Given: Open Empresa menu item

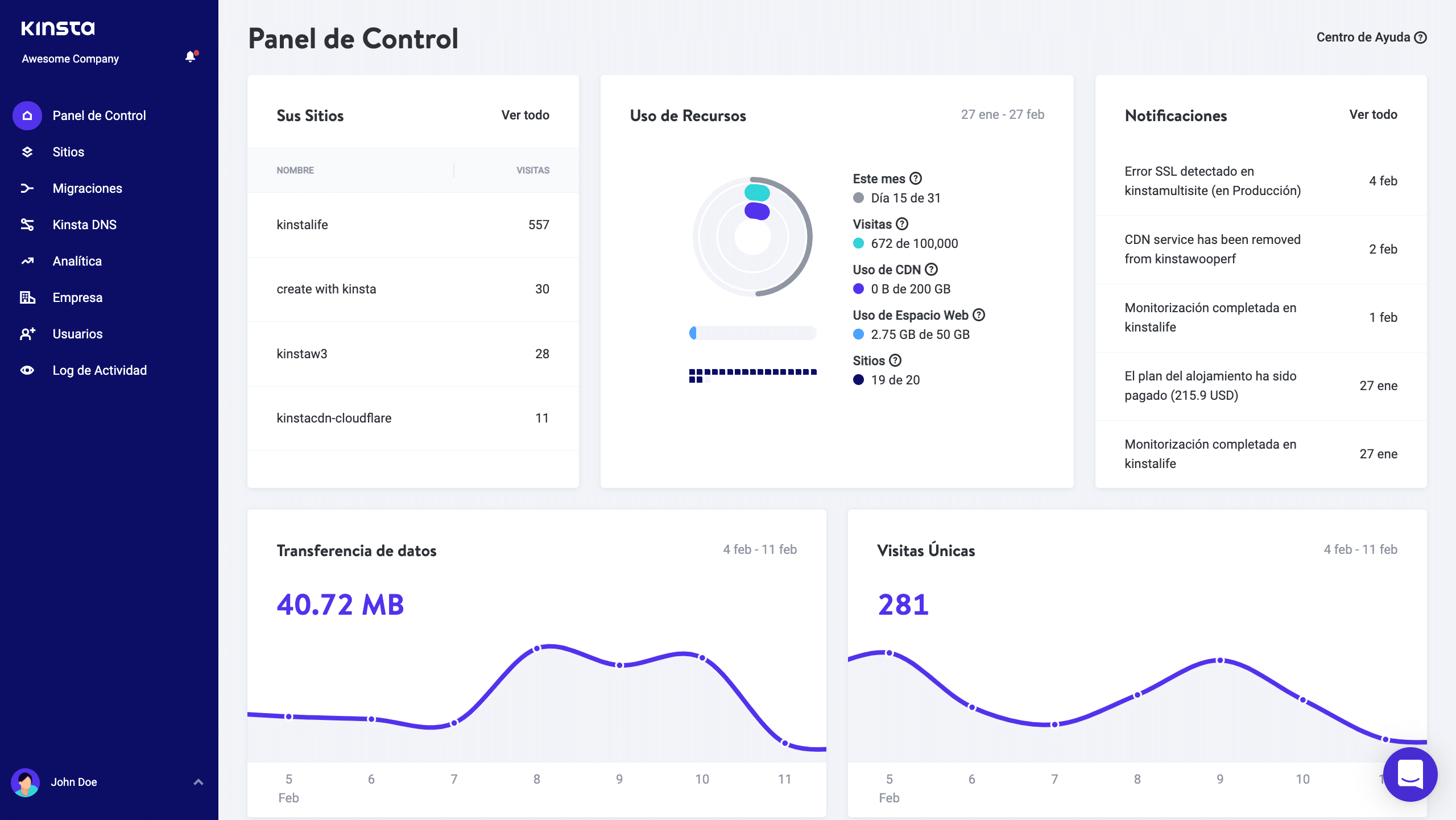Looking at the screenshot, I should (77, 297).
